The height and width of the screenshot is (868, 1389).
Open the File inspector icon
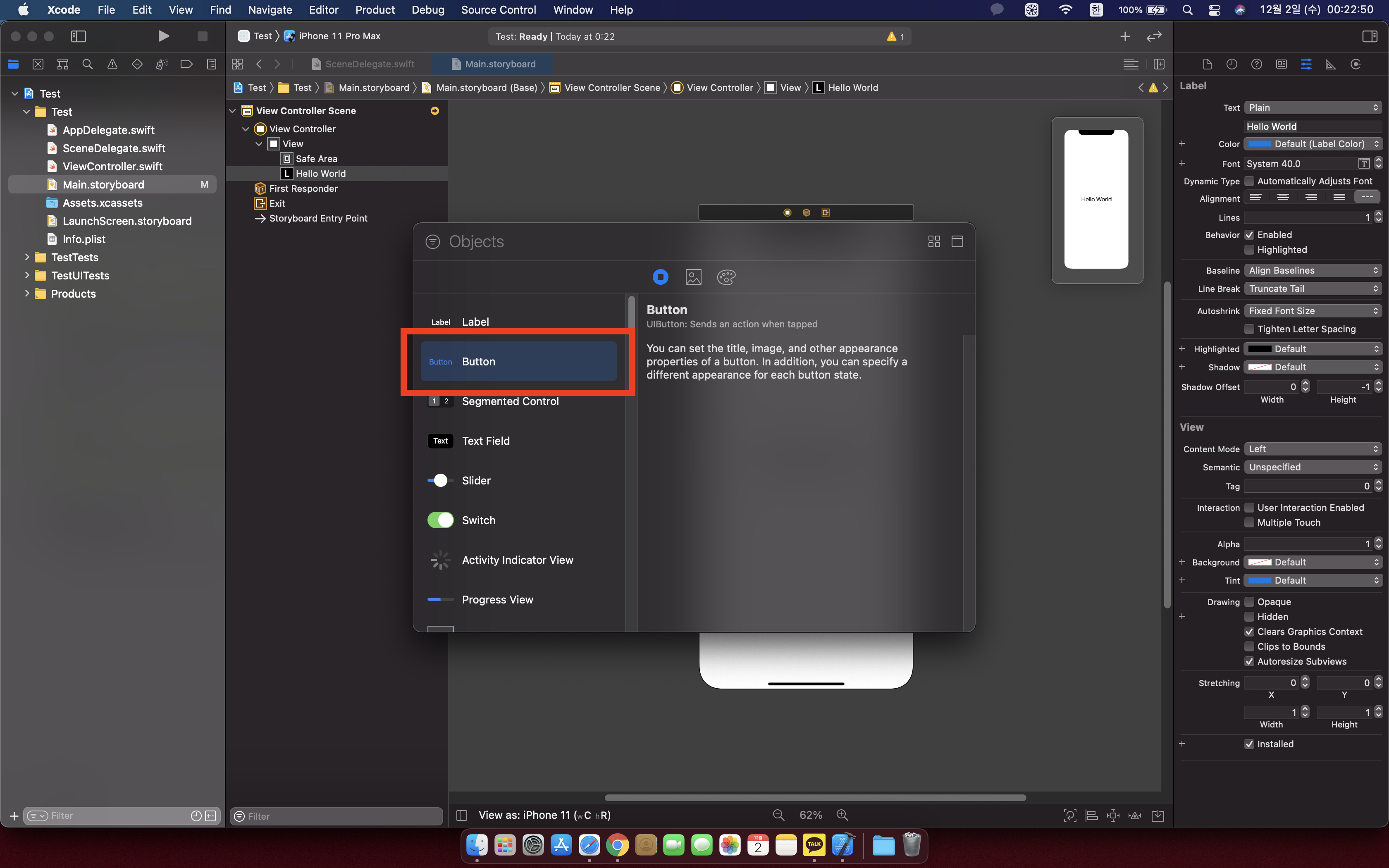coord(1207,64)
